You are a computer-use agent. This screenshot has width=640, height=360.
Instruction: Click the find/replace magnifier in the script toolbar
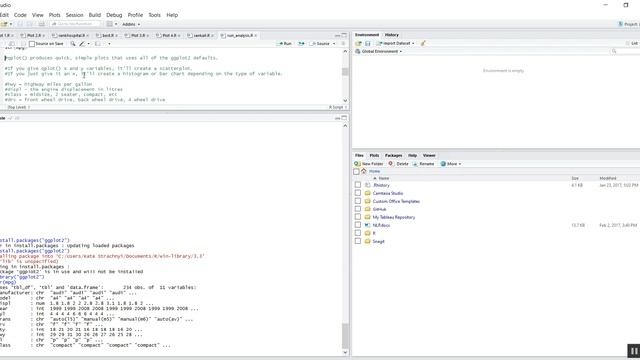point(73,44)
